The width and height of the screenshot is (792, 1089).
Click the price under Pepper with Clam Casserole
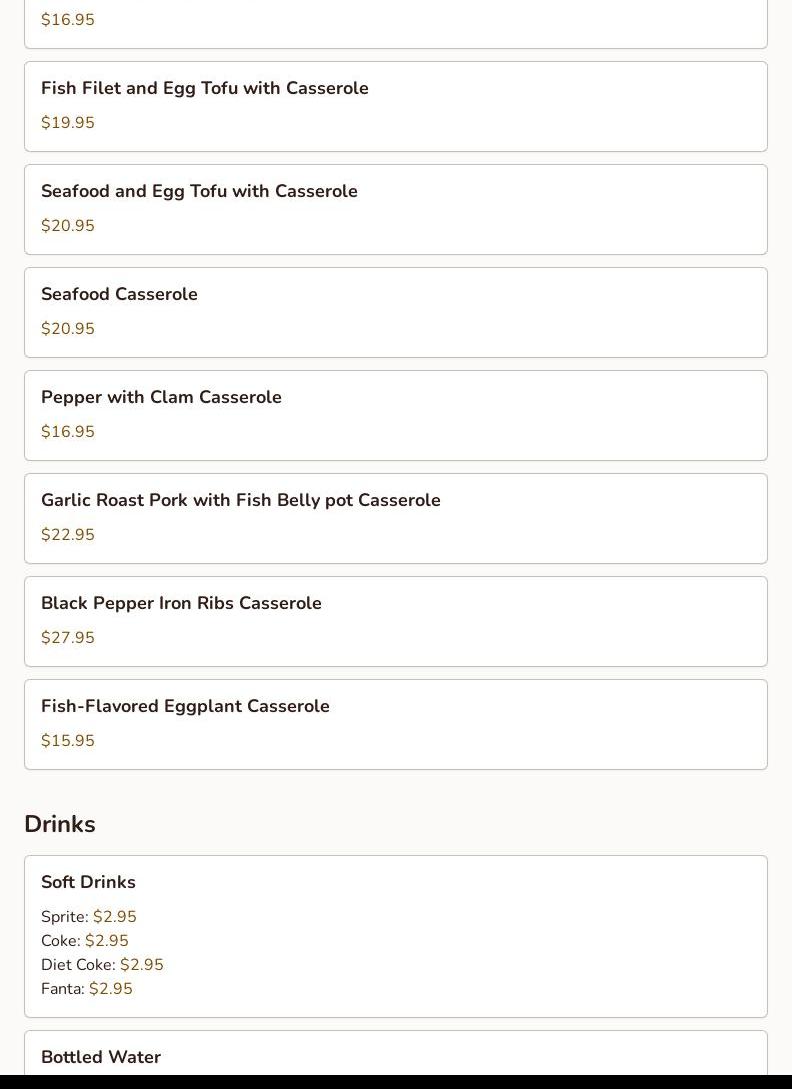[68, 432]
